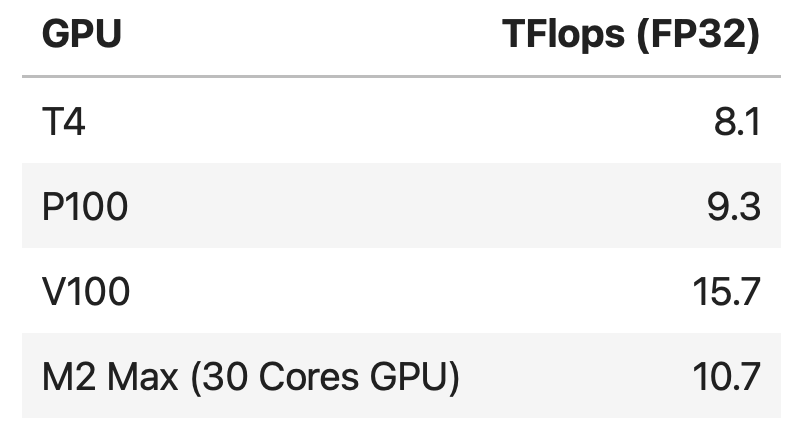Click the 8.1 TFlops value
This screenshot has width=796, height=430.
coord(738,122)
